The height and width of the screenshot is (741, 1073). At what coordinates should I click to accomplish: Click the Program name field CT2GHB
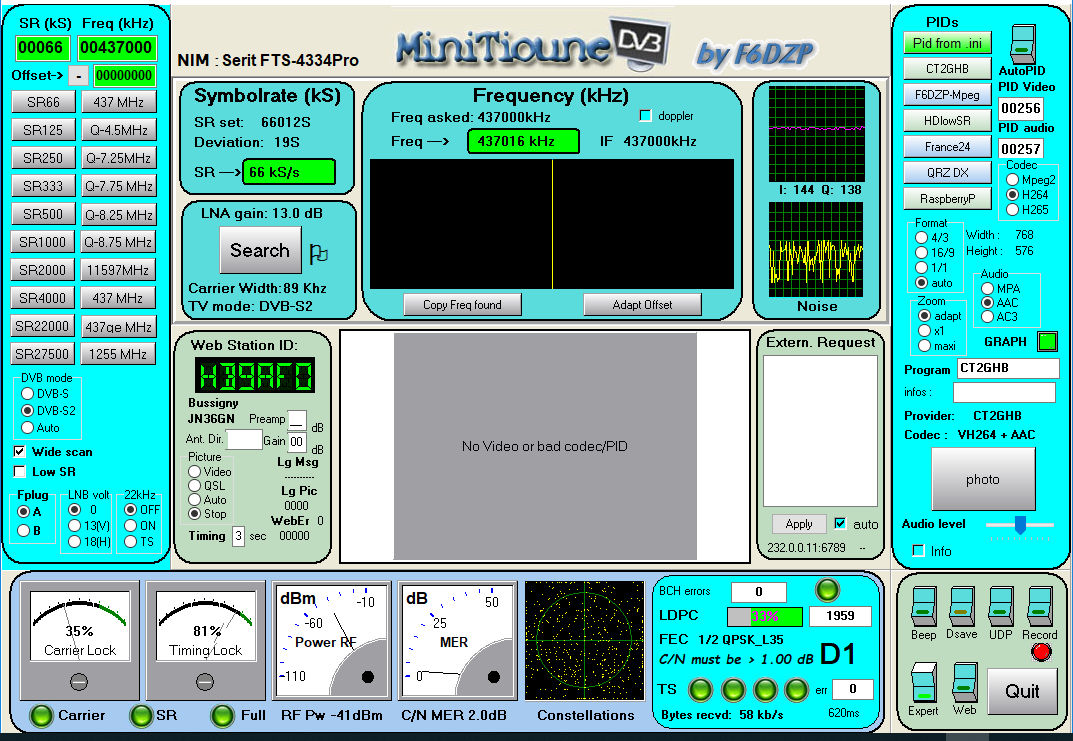pos(1008,368)
